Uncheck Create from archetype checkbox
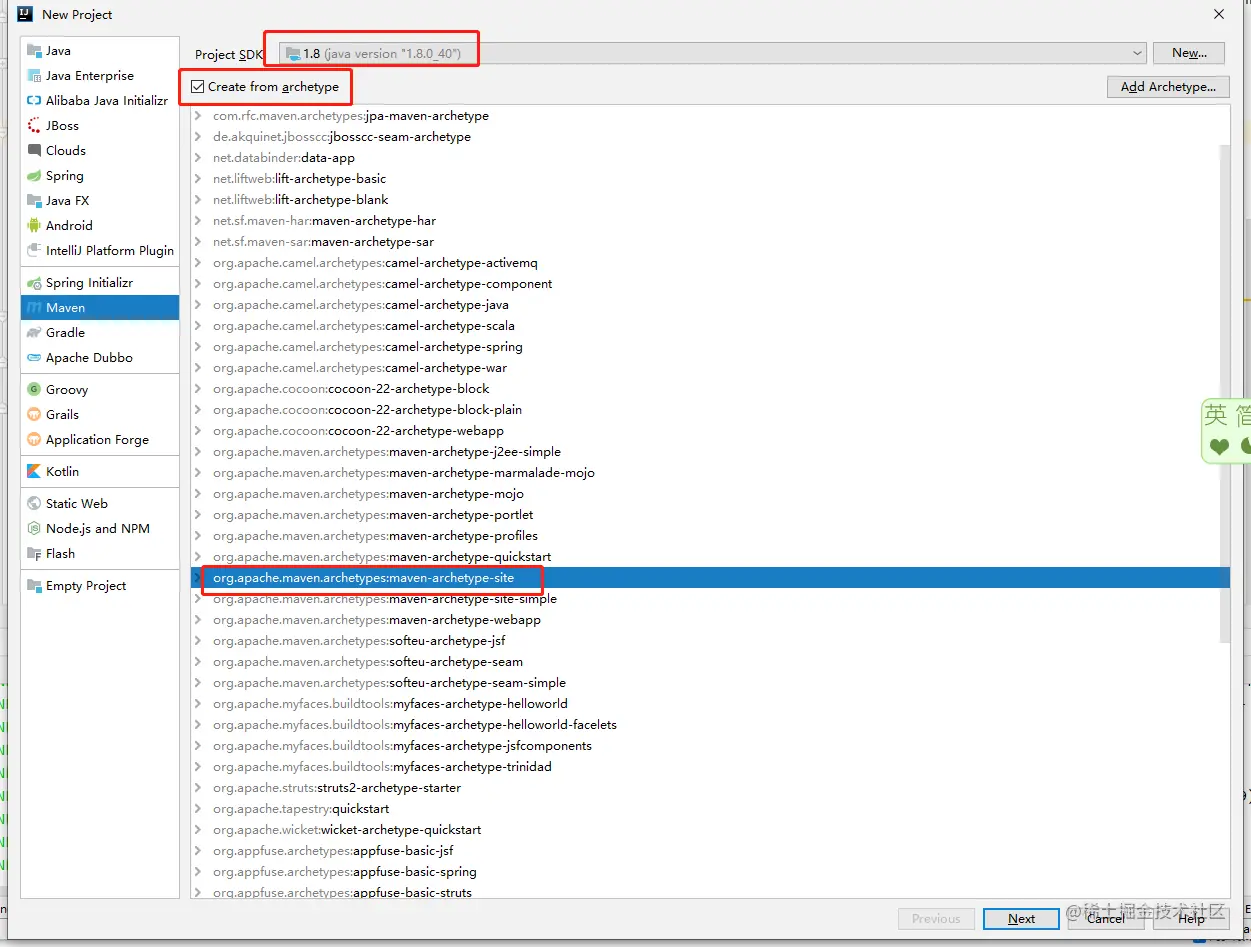The image size is (1251, 947). point(197,87)
